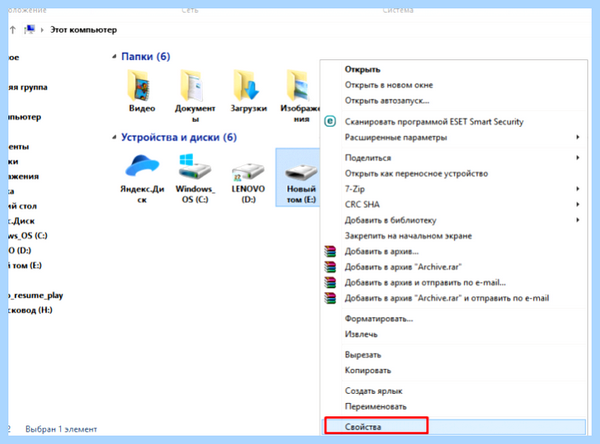Select the Новый том (E:) drive icon
600x444 pixels.
coord(301,171)
